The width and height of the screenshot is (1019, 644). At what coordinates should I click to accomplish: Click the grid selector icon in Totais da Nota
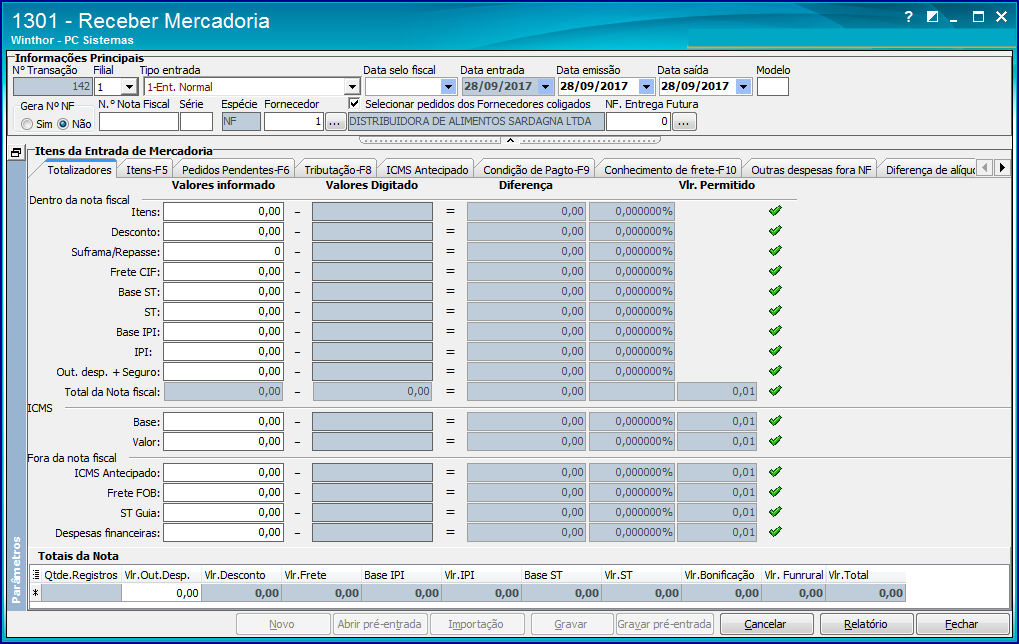tap(36, 575)
